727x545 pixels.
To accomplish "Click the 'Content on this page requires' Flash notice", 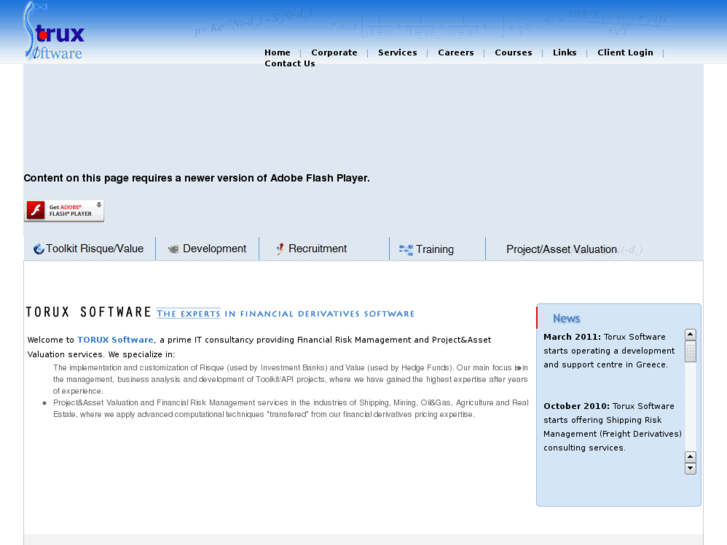I will tap(197, 178).
